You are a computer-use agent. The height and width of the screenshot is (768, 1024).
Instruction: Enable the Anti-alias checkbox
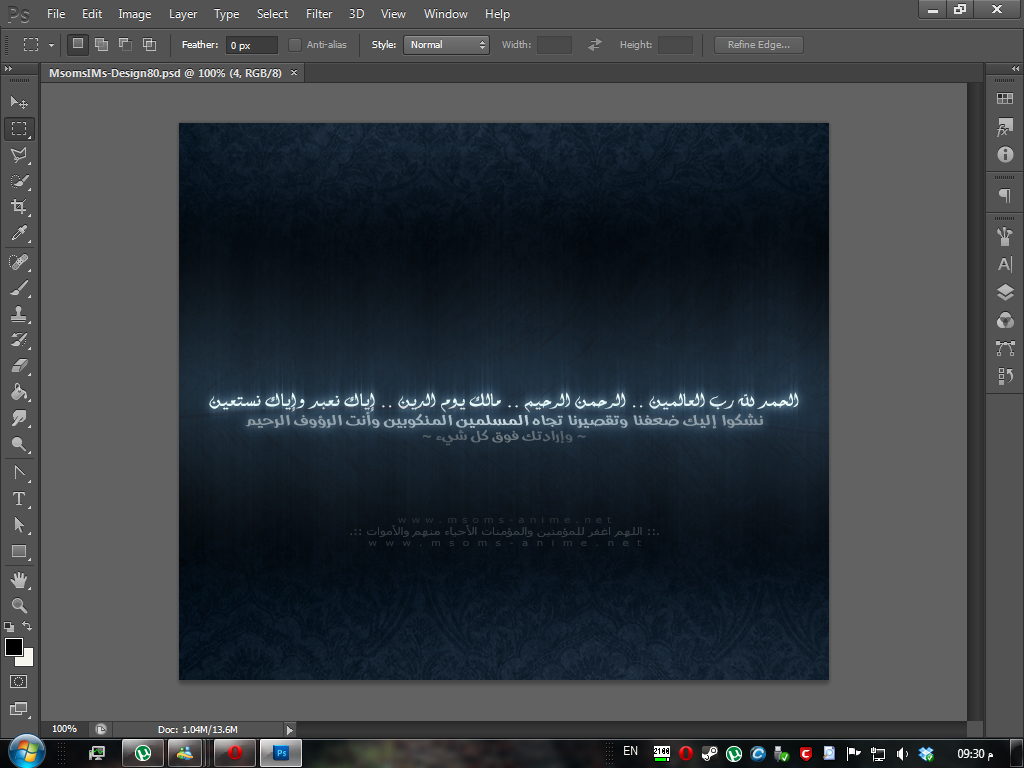(295, 45)
